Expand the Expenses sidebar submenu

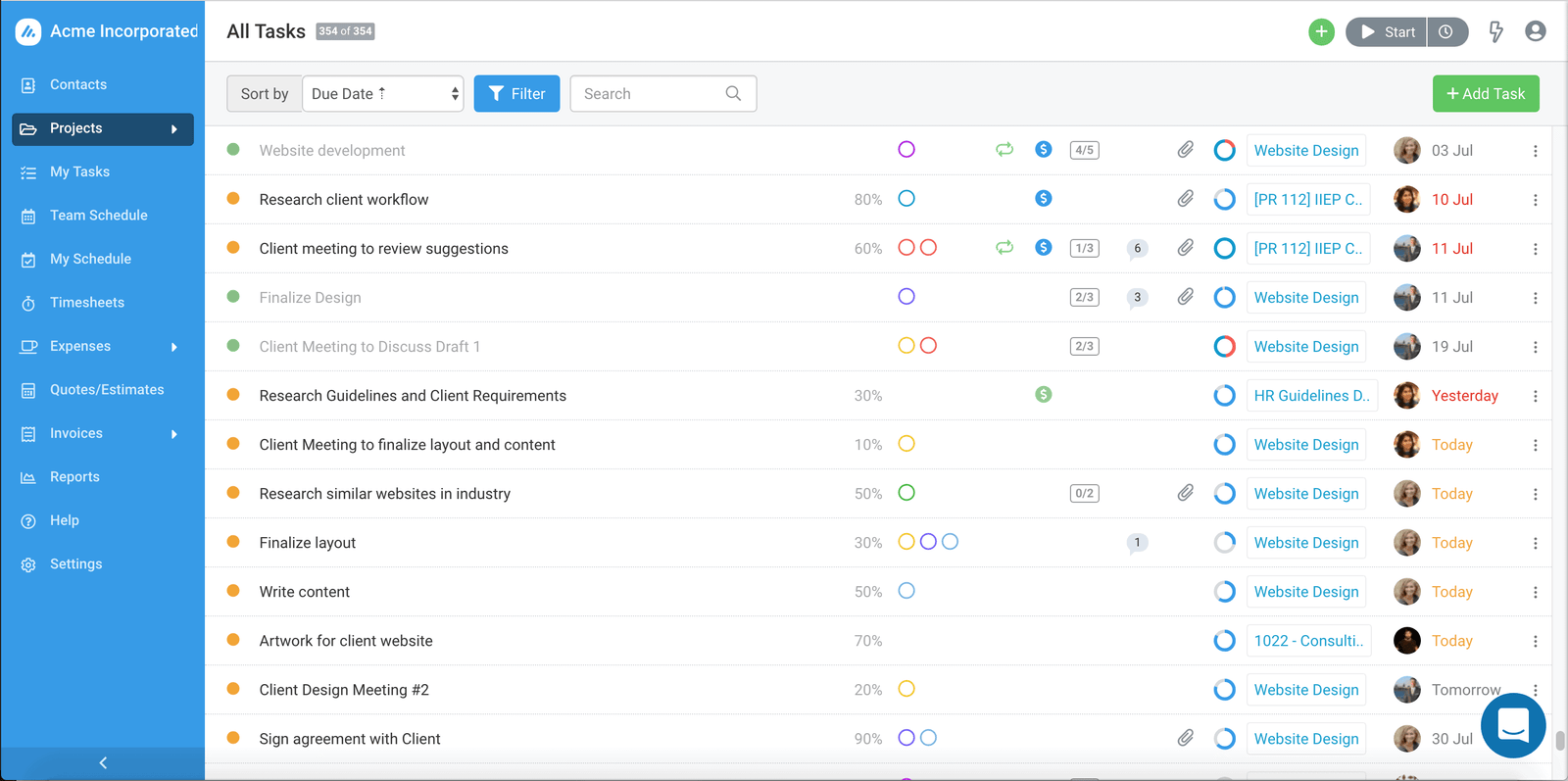coord(174,347)
